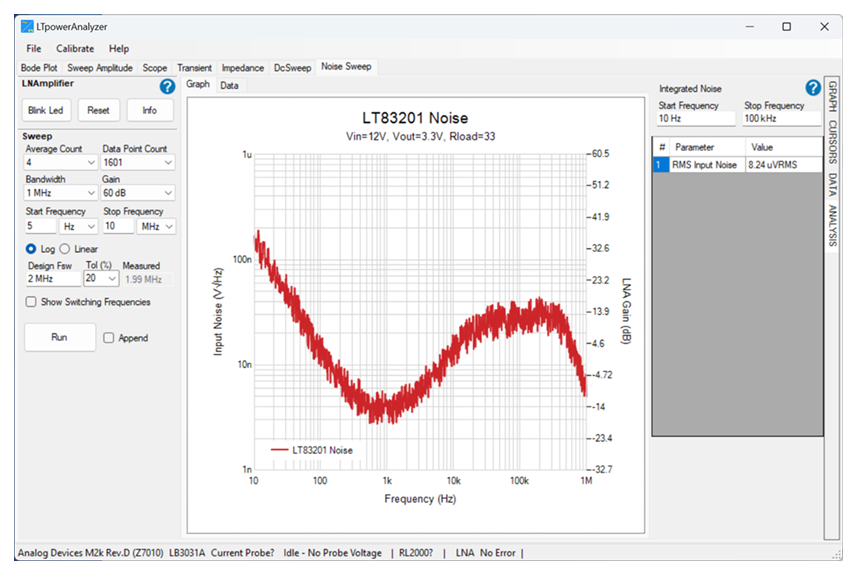Open the Help menu
The width and height of the screenshot is (857, 577).
click(119, 49)
